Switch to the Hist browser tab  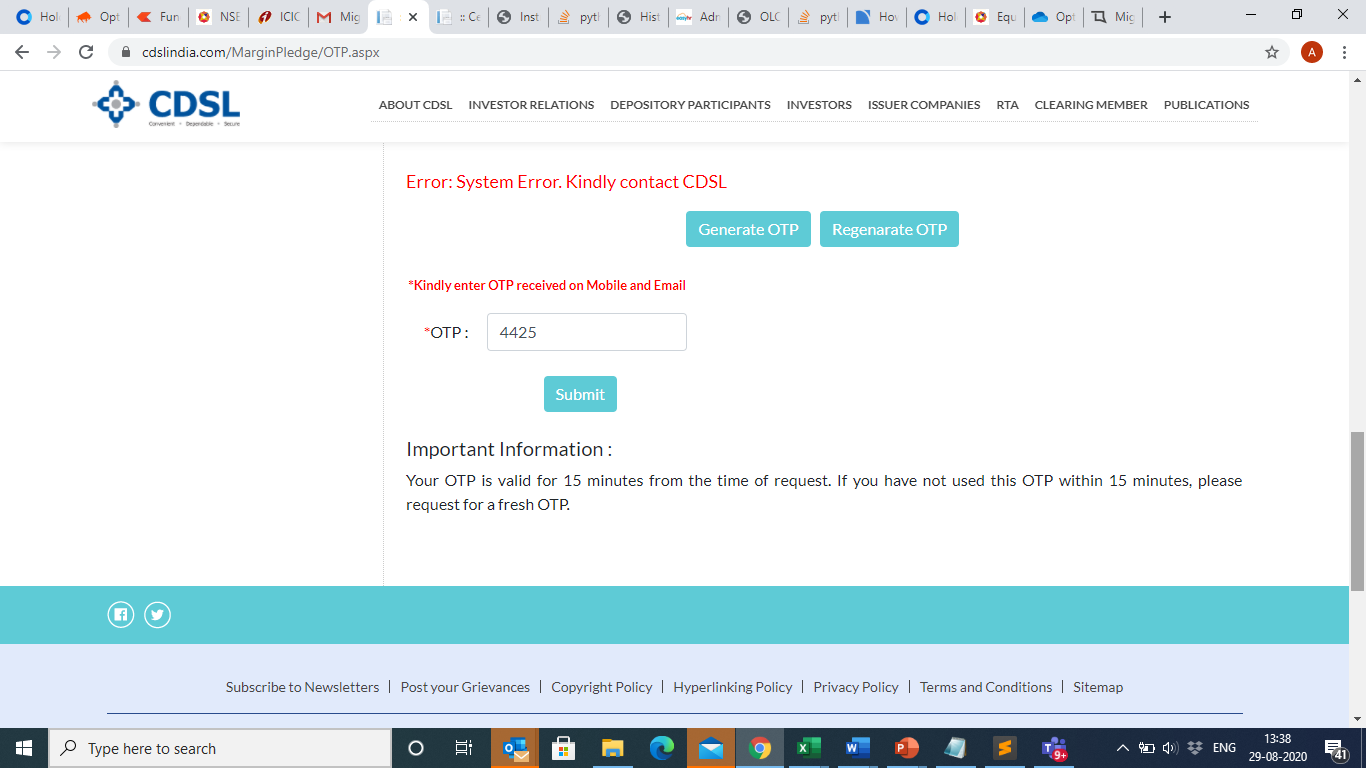[638, 17]
